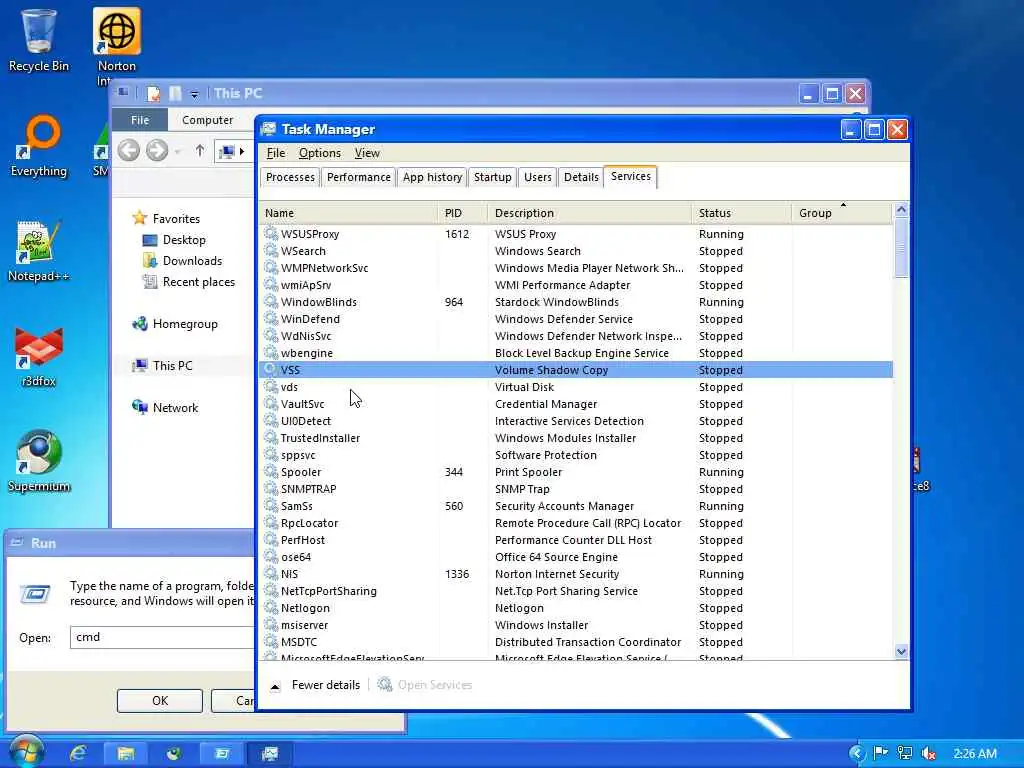Click the gear icon beside Spooler service
Image resolution: width=1024 pixels, height=768 pixels.
click(x=270, y=472)
